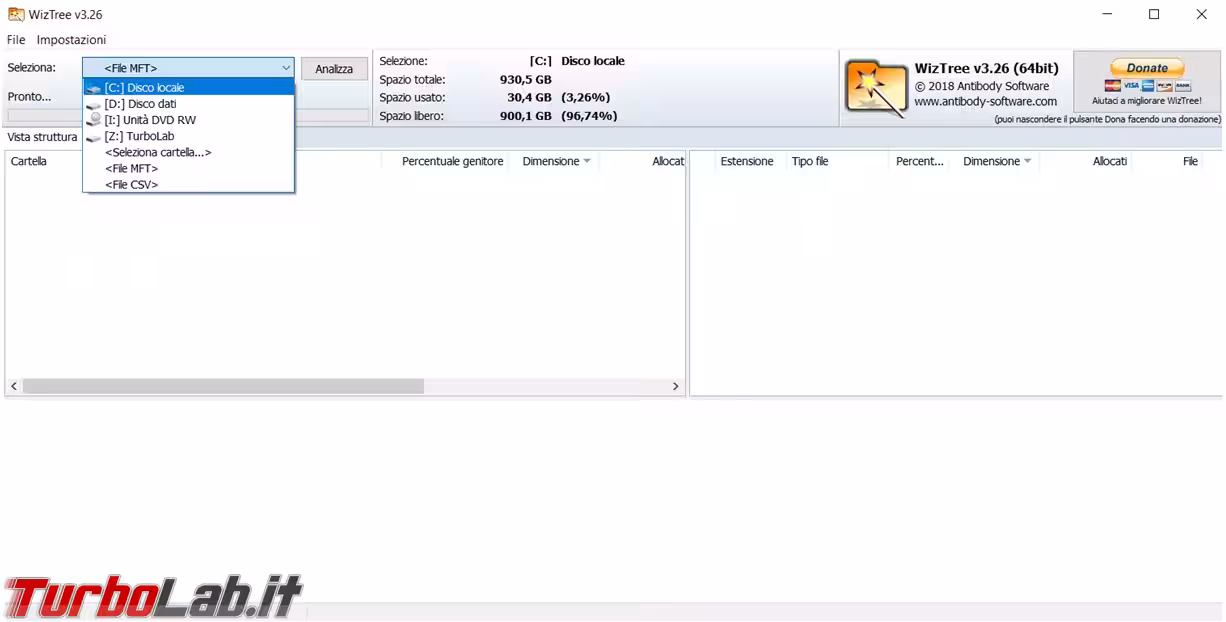Click the www.antibody-software.com text
The height and width of the screenshot is (622, 1226).
click(985, 102)
